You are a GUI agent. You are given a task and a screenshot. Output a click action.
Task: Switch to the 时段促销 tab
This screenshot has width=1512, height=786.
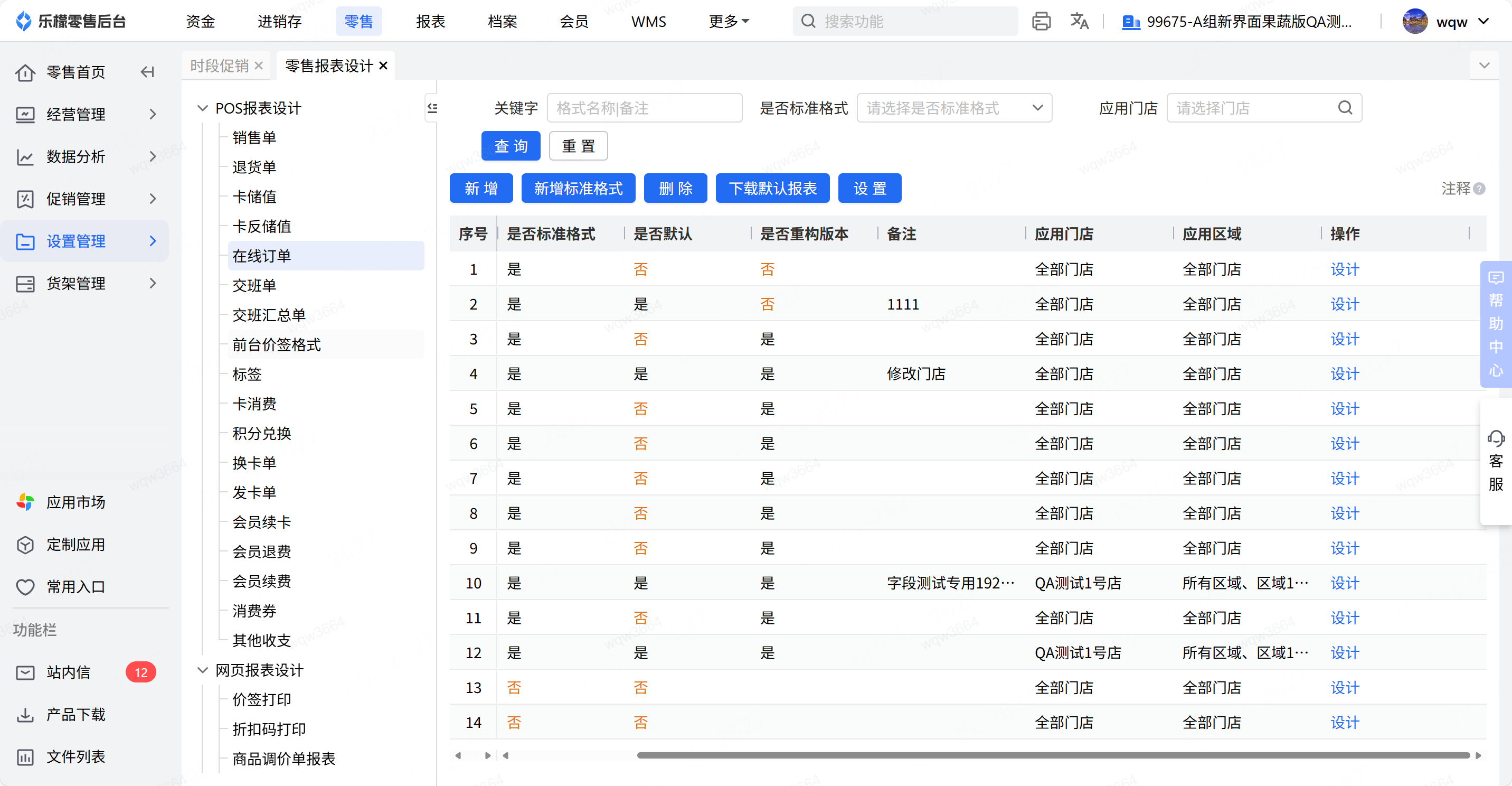coord(220,66)
